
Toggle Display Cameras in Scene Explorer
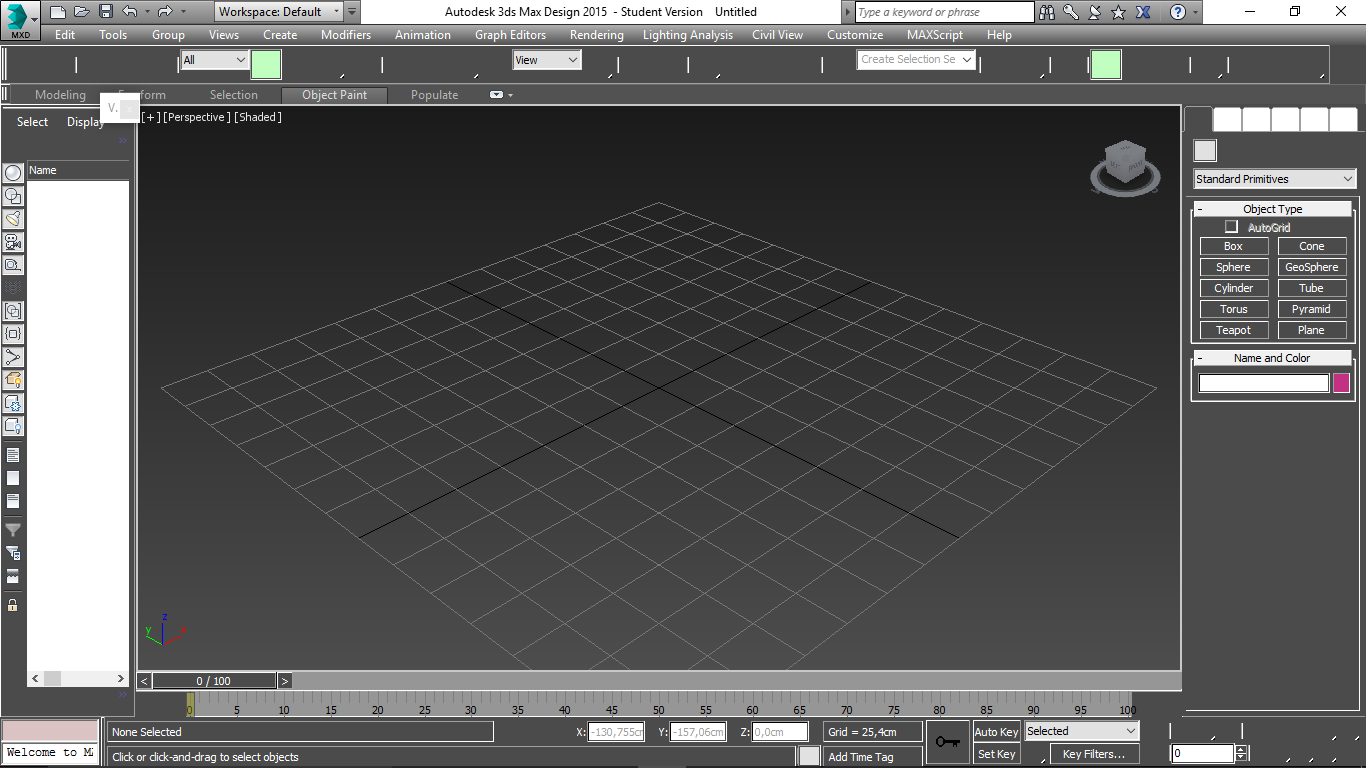click(x=13, y=242)
